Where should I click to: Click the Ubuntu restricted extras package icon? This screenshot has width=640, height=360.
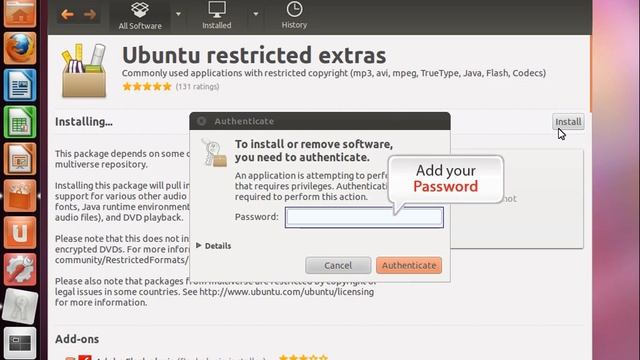[x=84, y=70]
